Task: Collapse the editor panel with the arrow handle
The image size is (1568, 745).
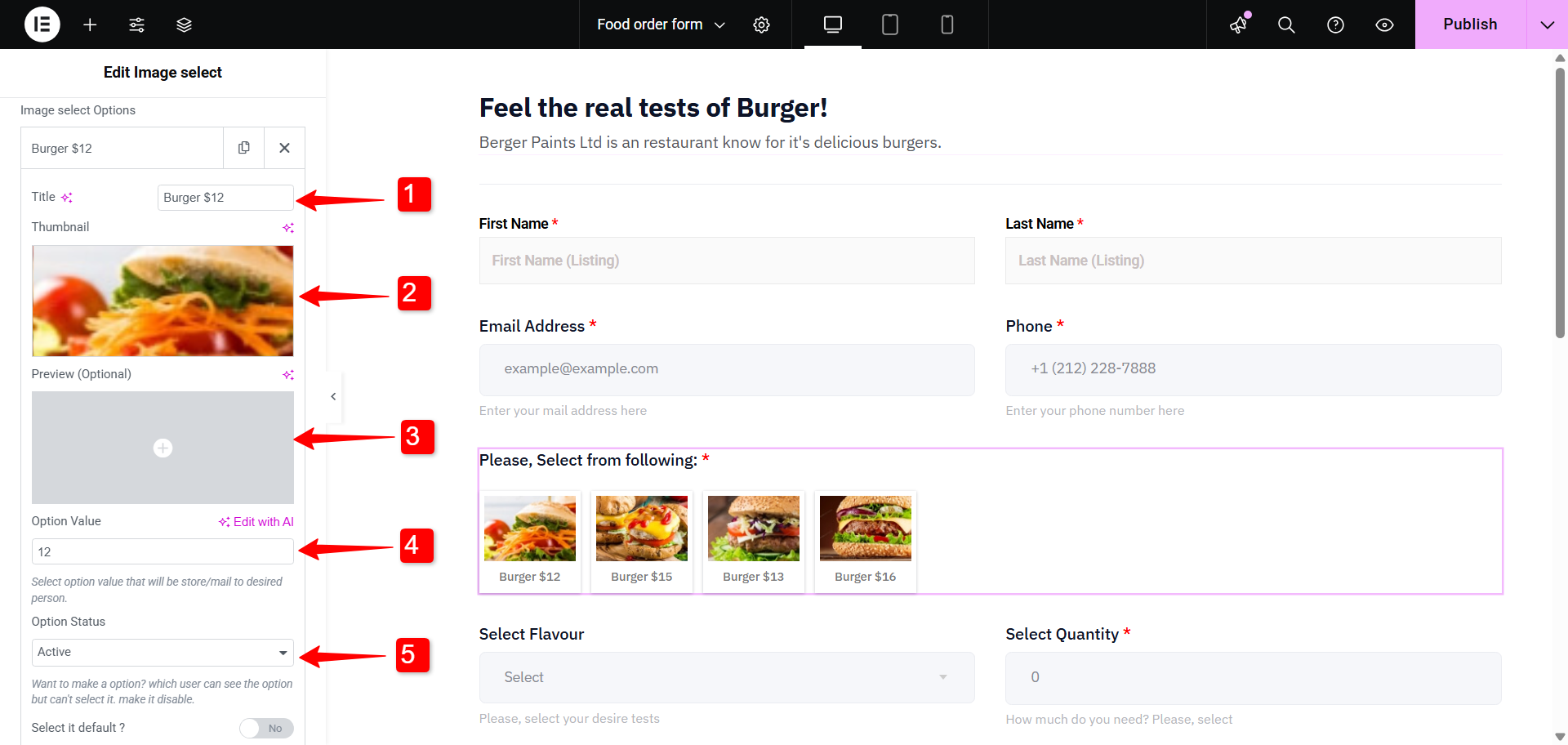Action: tap(333, 396)
